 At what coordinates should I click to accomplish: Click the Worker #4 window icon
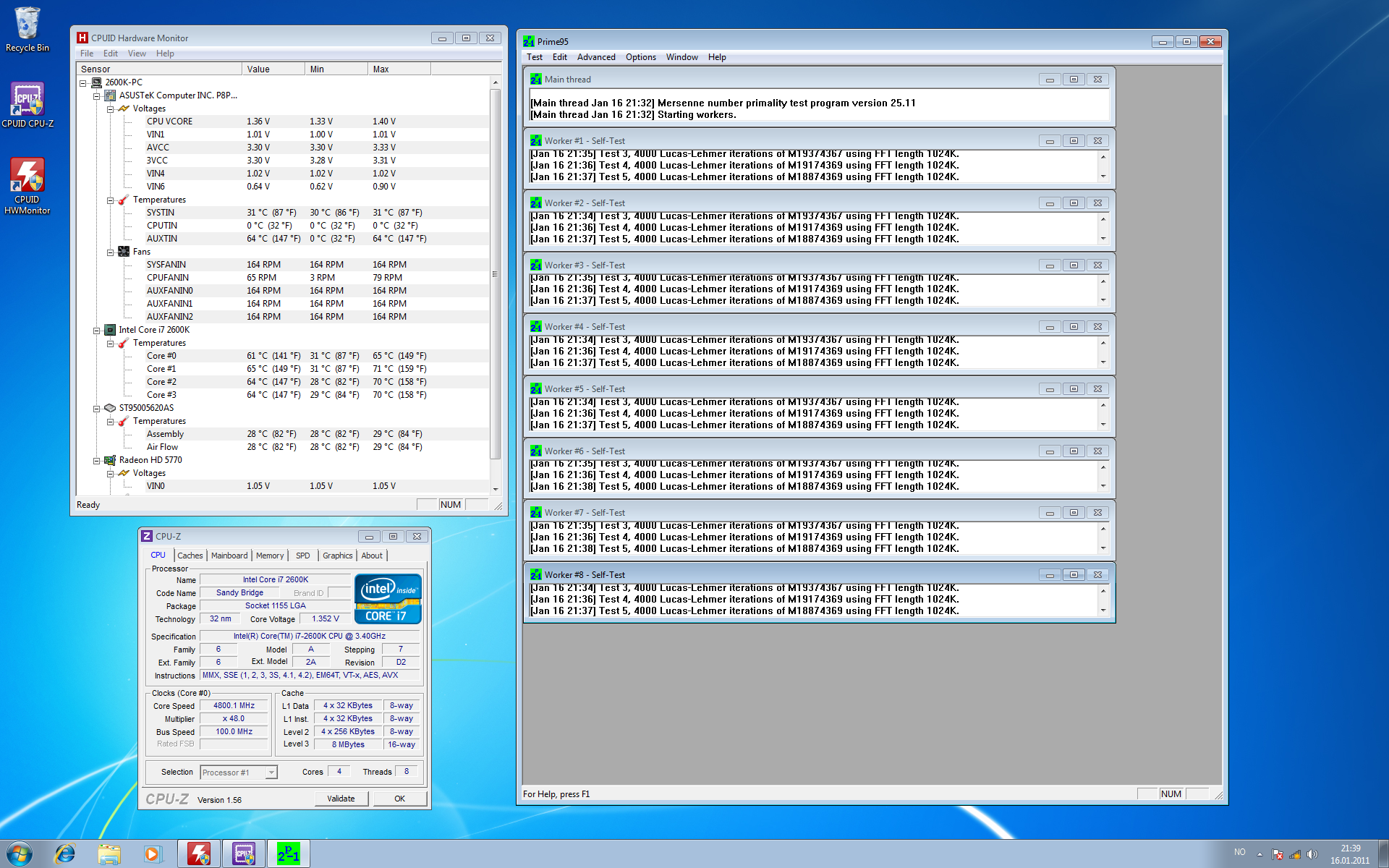click(536, 326)
